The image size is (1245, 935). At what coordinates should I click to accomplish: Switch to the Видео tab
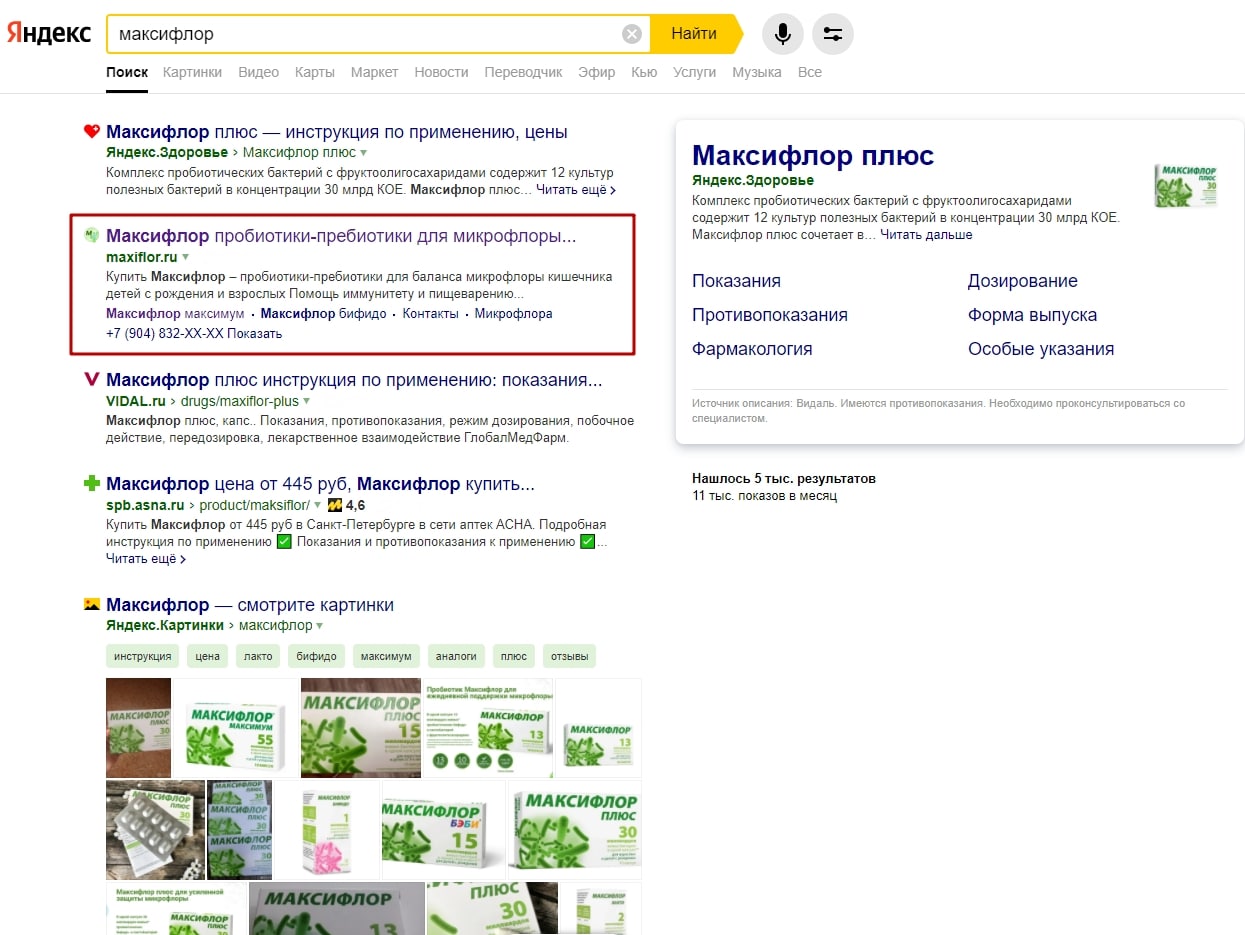coord(258,72)
